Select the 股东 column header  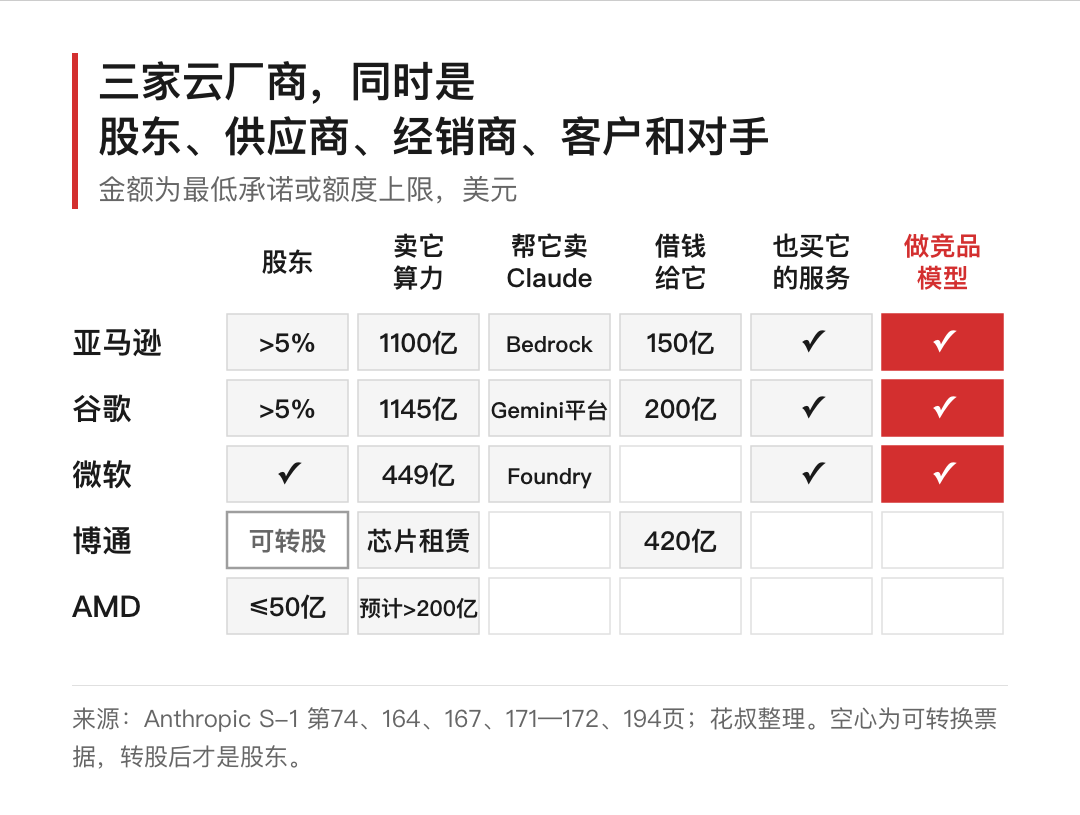pos(287,262)
